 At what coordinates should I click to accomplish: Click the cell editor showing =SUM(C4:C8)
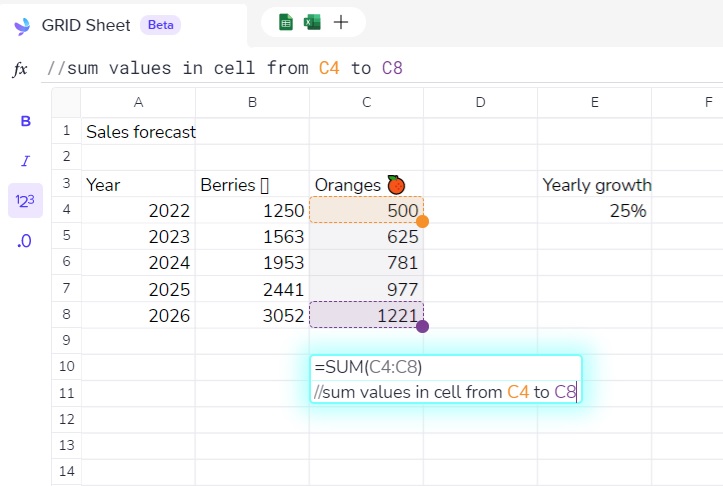(x=445, y=379)
